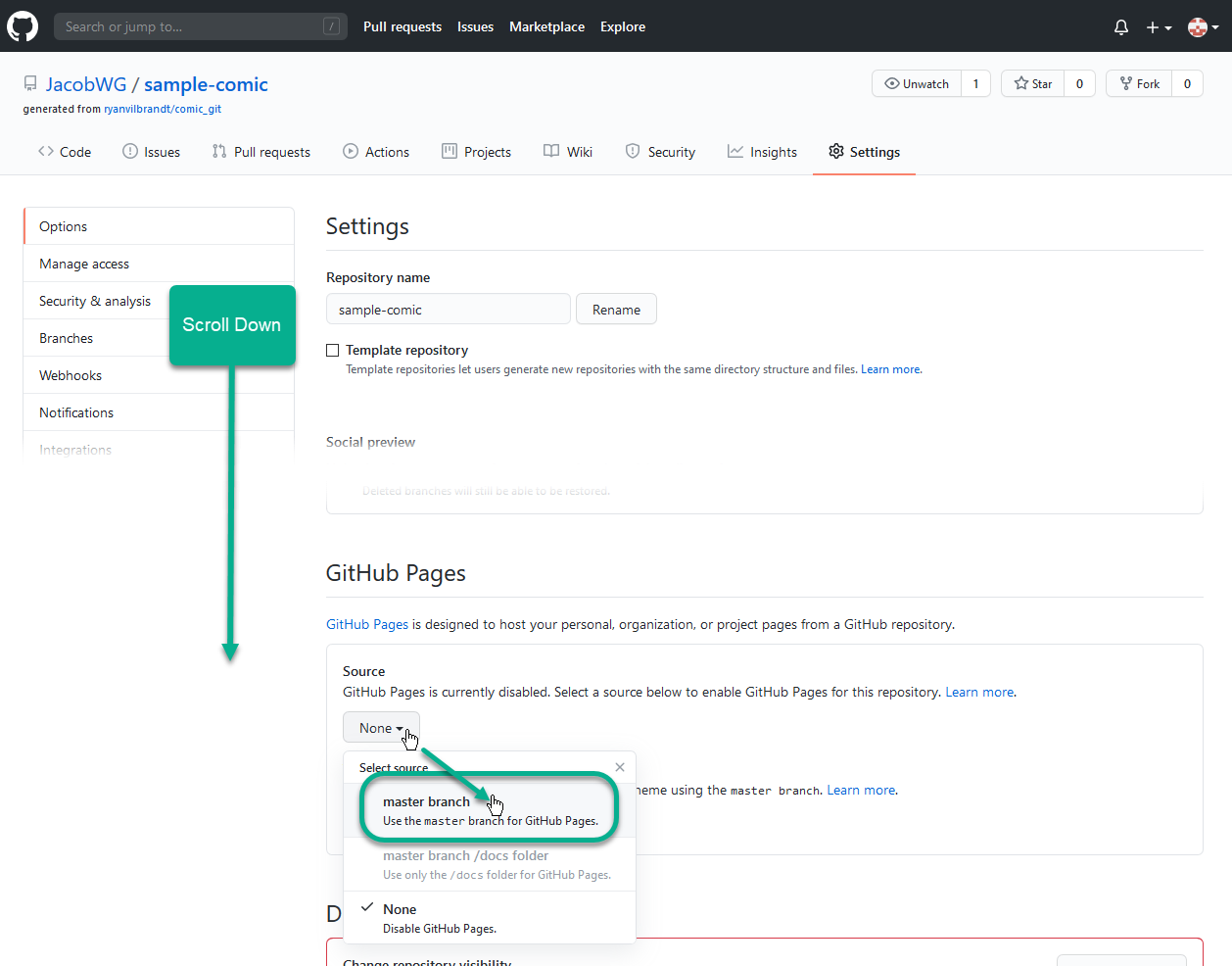Click the Unwatch button
1232x966 pixels.
(917, 83)
